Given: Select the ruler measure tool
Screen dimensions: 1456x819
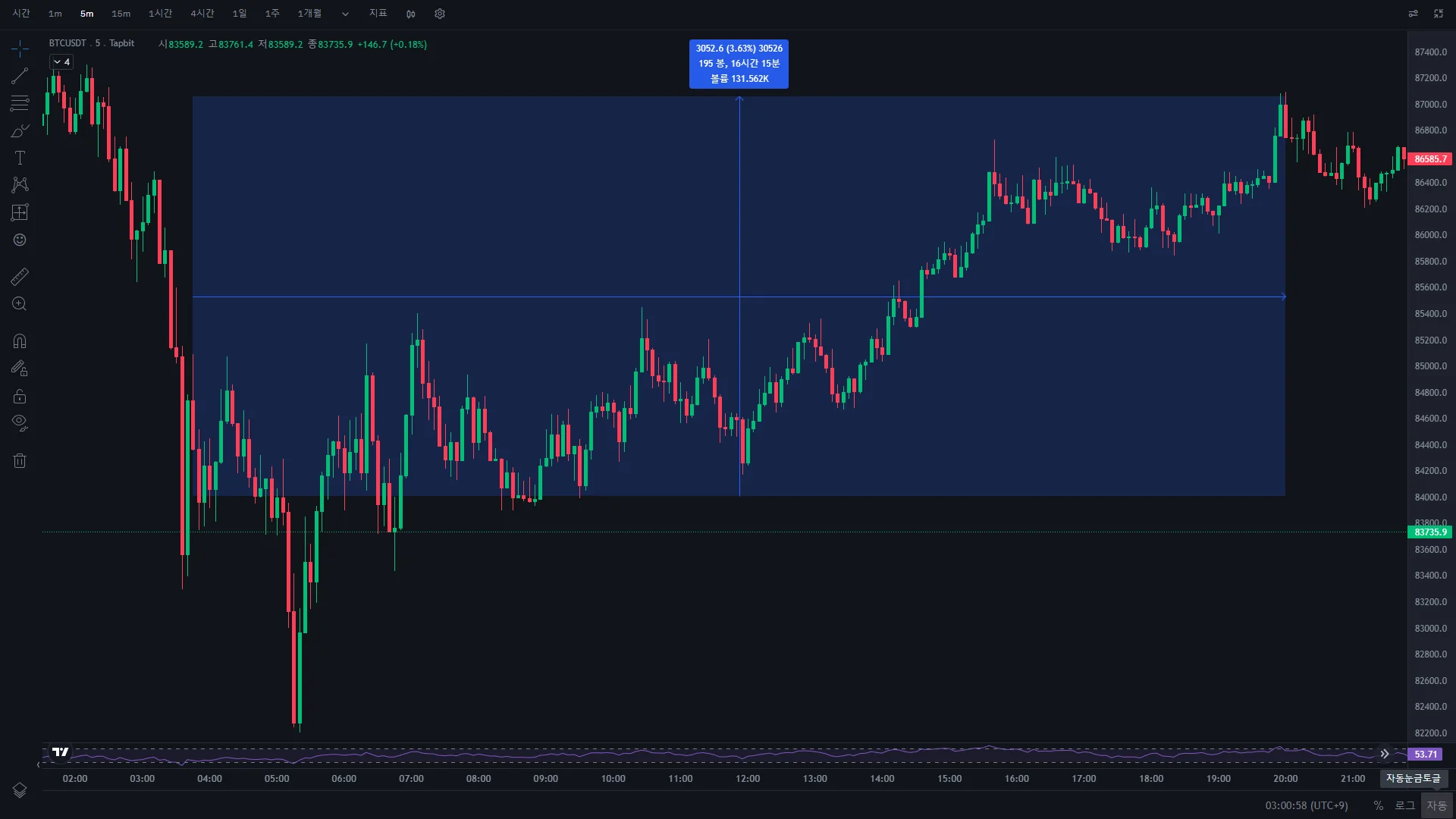Looking at the screenshot, I should pos(20,277).
